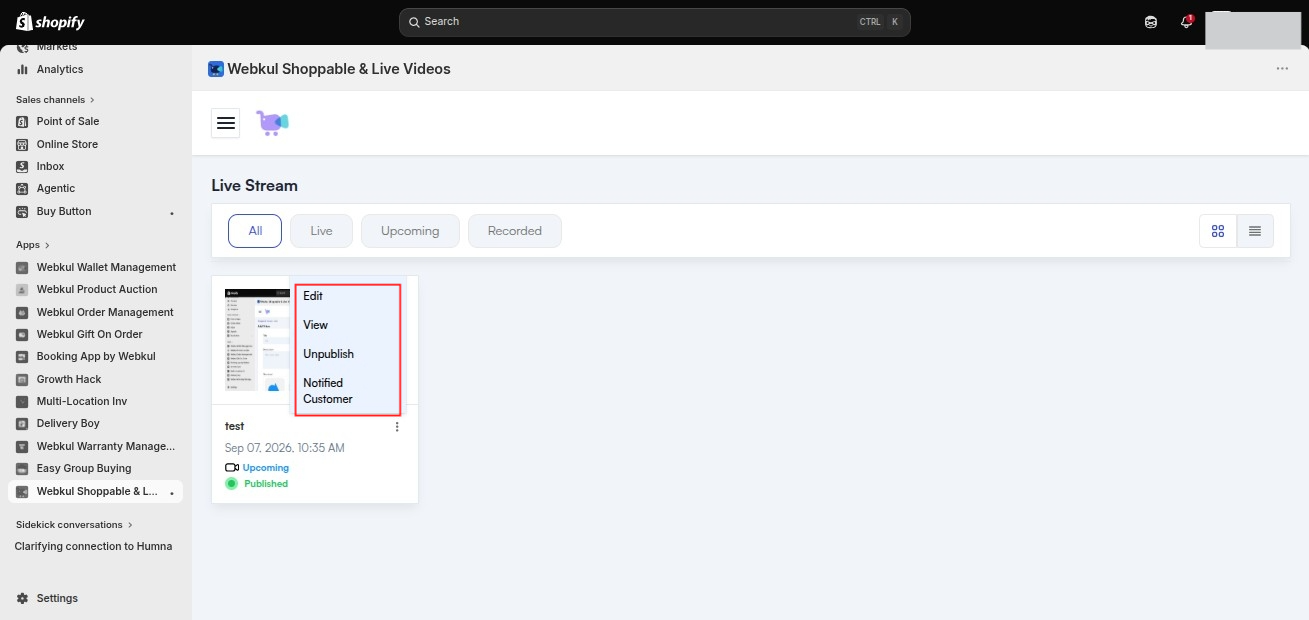Select the Recorded filter tab
The width and height of the screenshot is (1309, 620).
(x=515, y=231)
